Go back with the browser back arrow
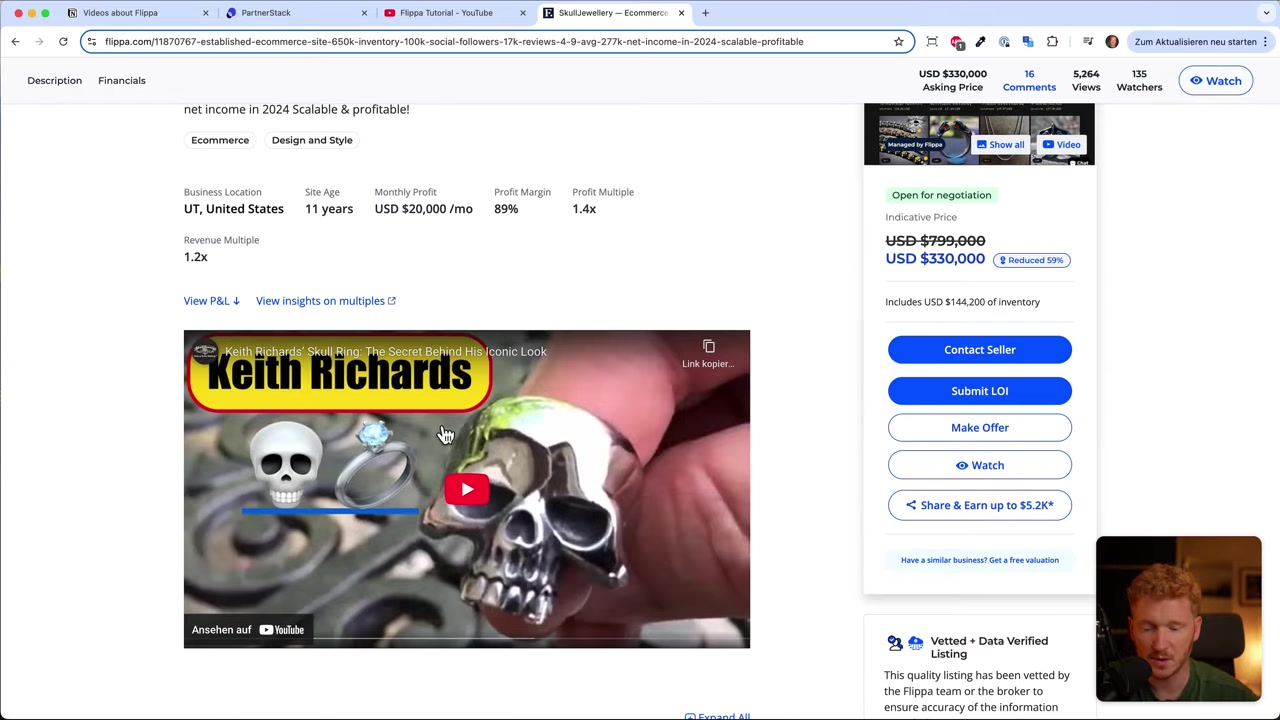 [15, 41]
